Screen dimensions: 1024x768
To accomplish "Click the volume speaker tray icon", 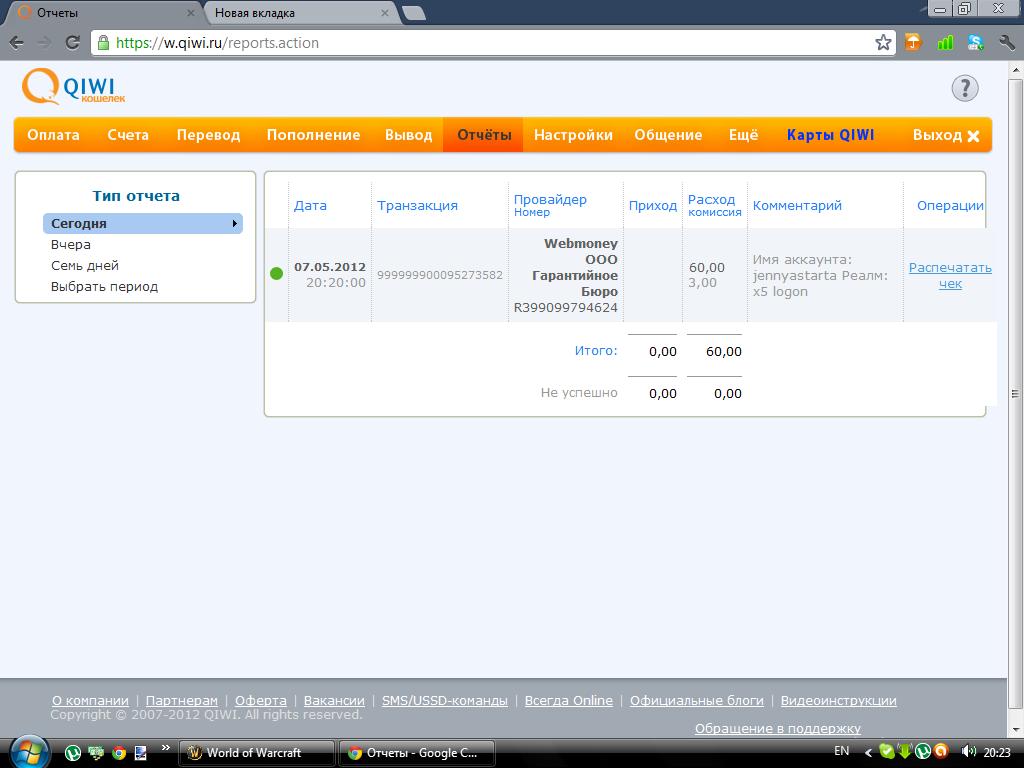I will point(967,752).
